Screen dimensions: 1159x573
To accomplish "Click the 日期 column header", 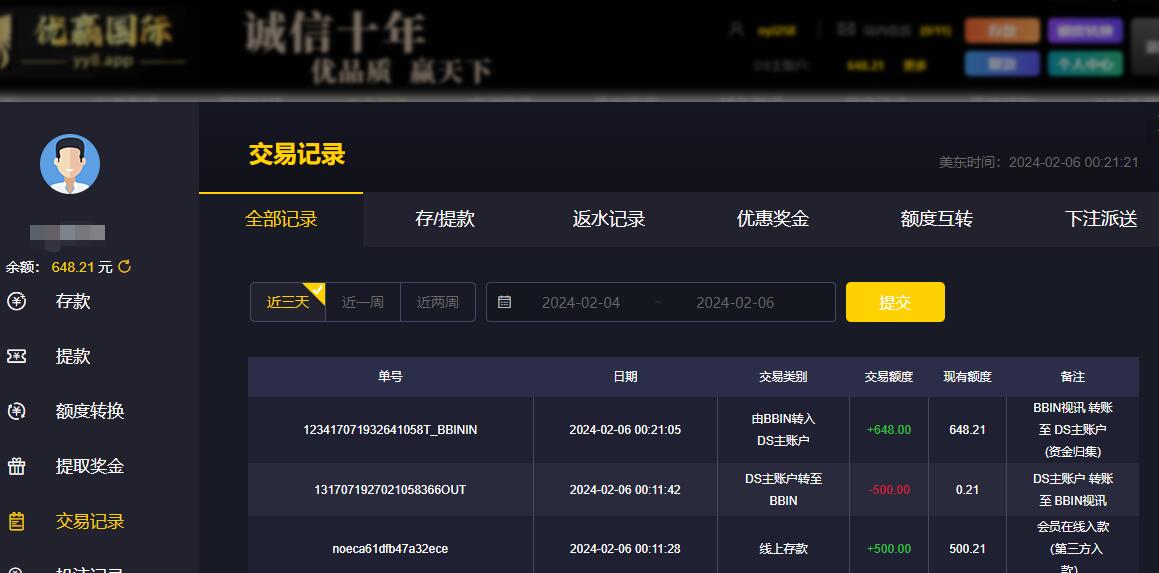I will tap(625, 376).
